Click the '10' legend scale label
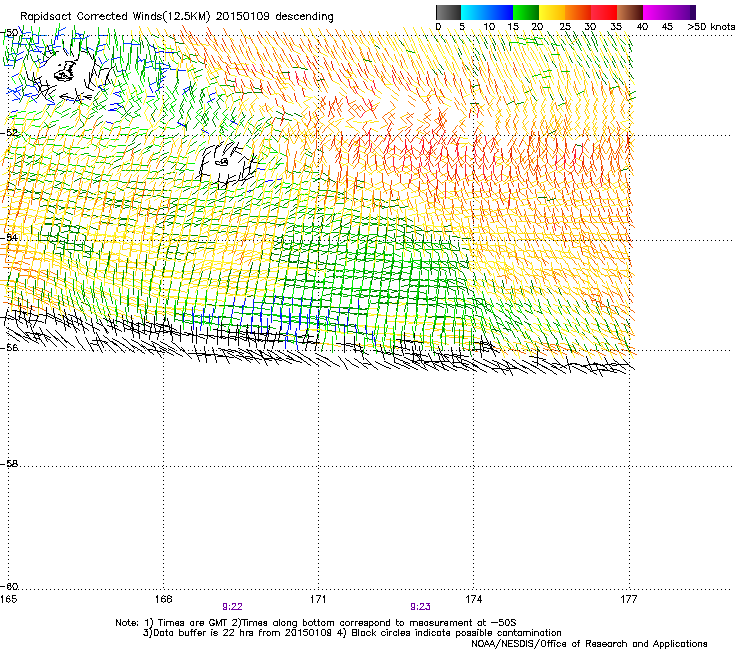The image size is (740, 650). (x=489, y=27)
